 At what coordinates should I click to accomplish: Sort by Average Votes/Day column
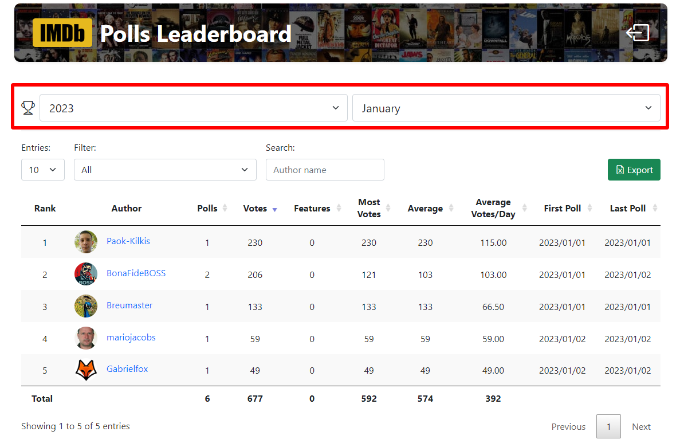click(493, 209)
